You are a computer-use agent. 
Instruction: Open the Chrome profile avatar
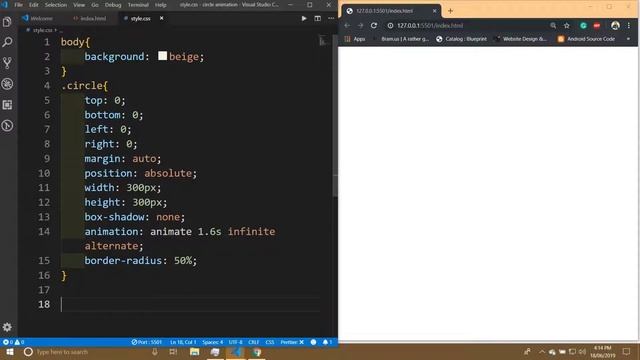[615, 25]
